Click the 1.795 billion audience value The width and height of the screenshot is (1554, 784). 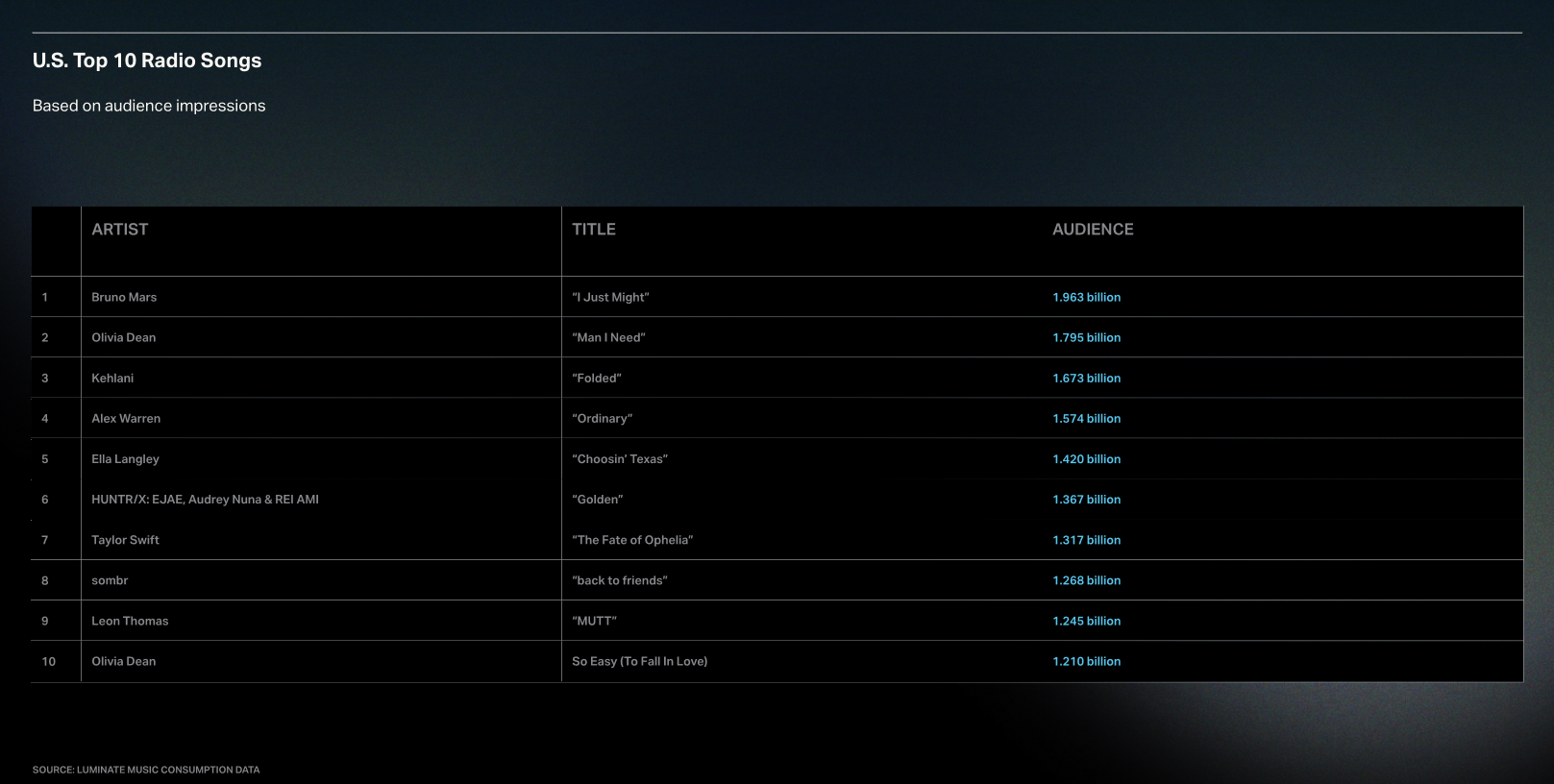click(1086, 337)
